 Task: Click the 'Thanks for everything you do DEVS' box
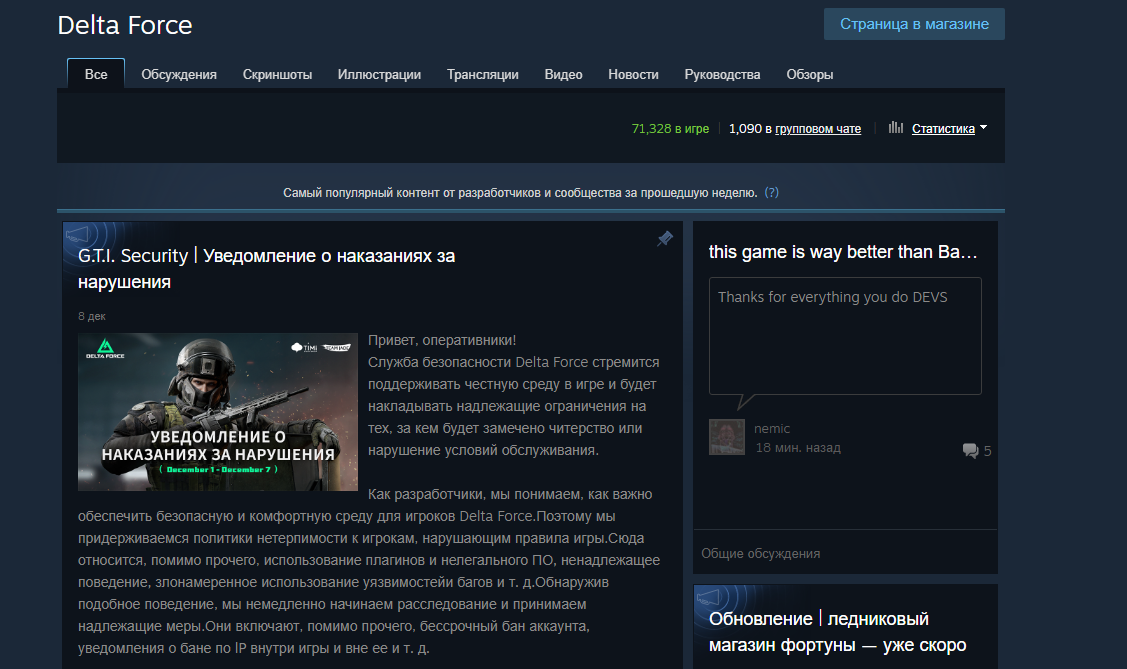[x=845, y=336]
